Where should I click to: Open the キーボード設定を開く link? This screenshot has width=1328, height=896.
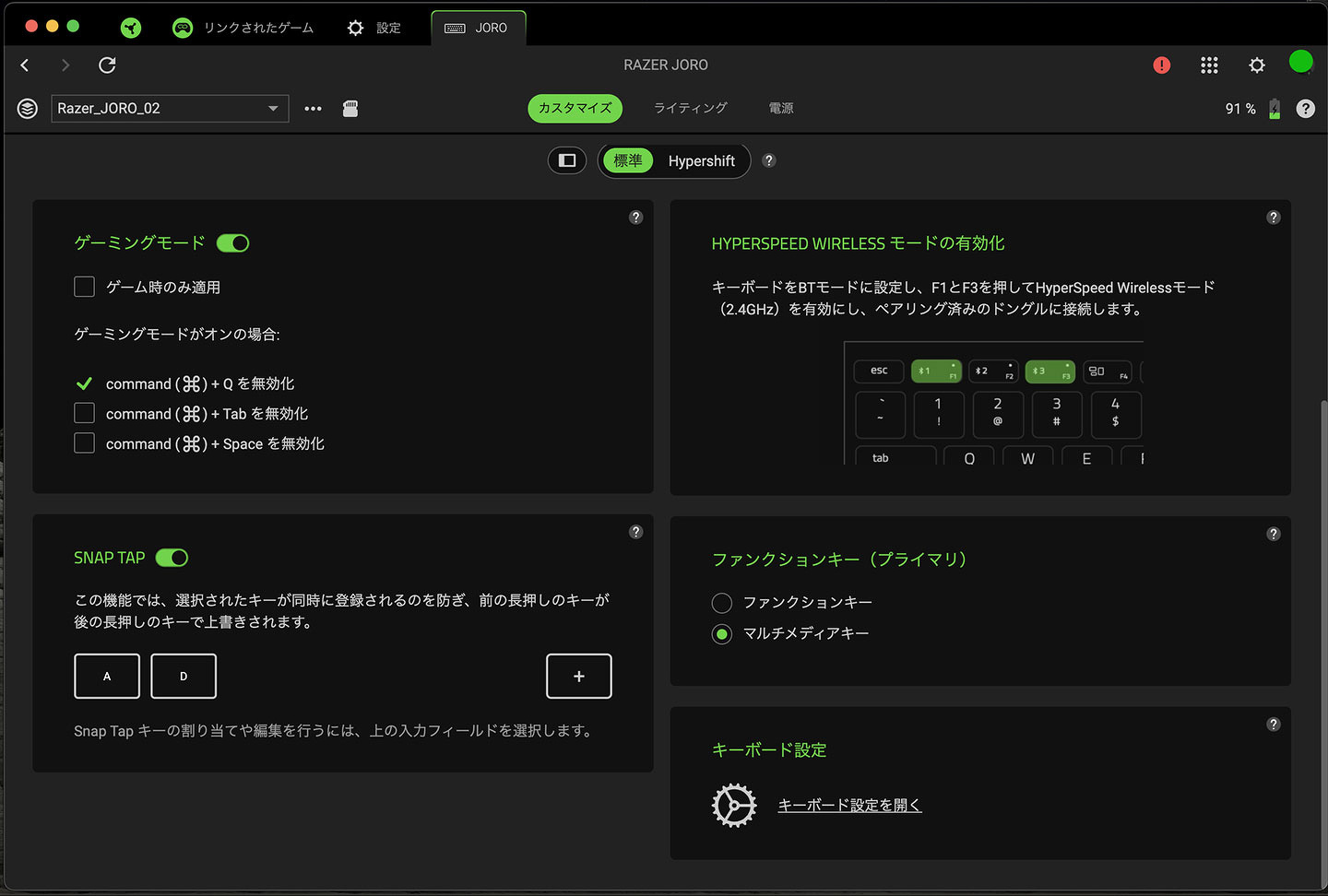coord(849,805)
